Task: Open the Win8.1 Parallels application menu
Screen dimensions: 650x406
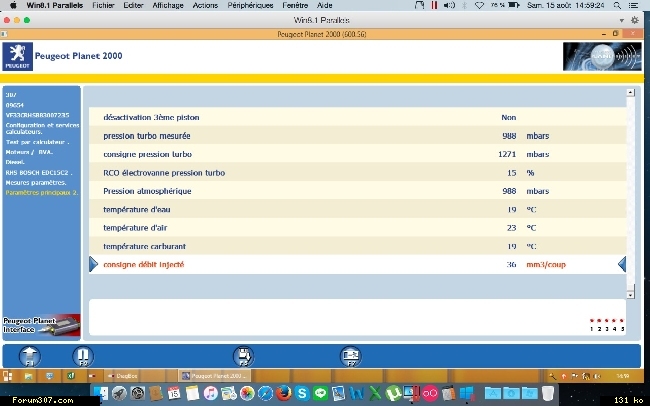Action: [55, 5]
